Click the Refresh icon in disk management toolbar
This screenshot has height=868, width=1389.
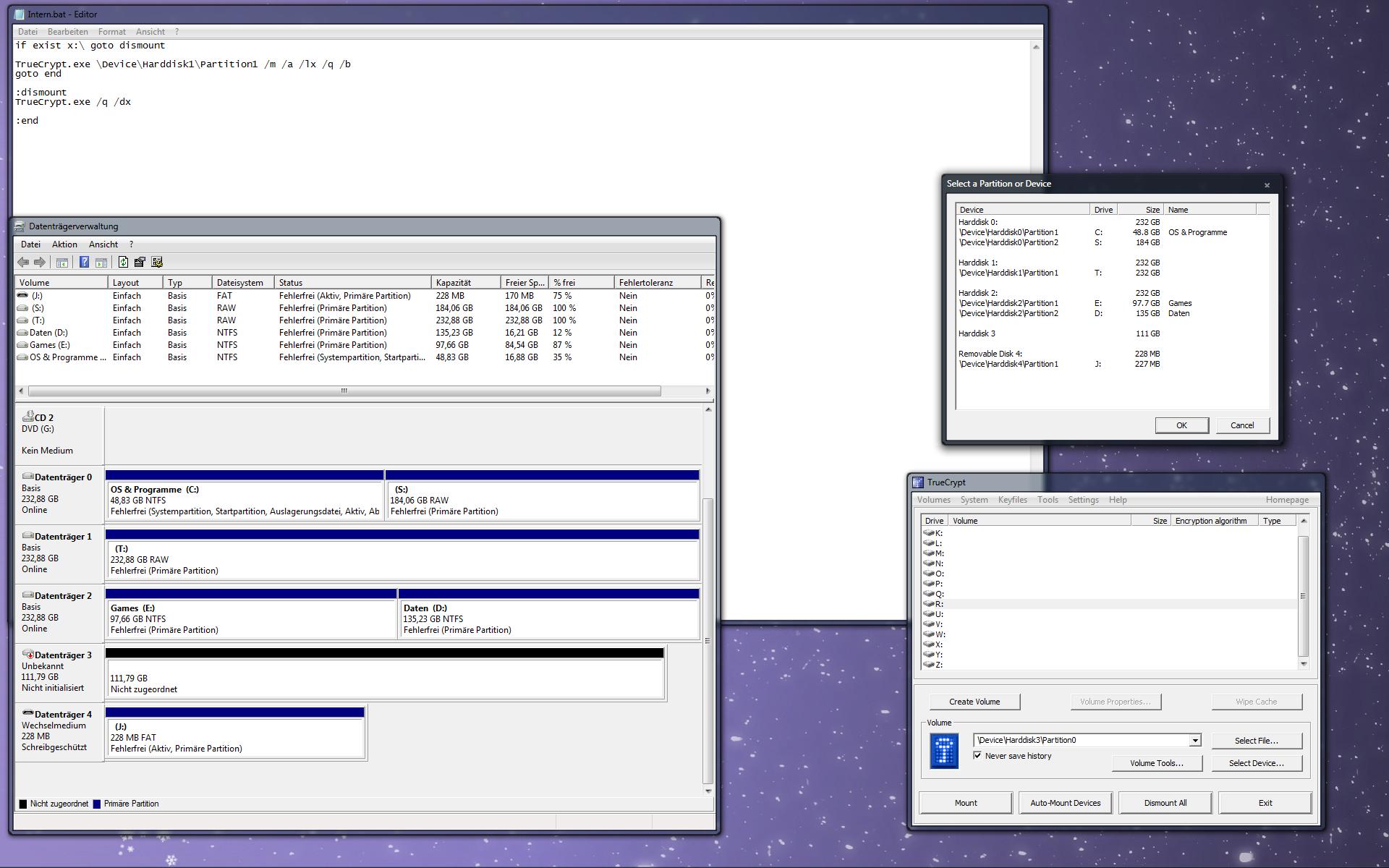123,263
